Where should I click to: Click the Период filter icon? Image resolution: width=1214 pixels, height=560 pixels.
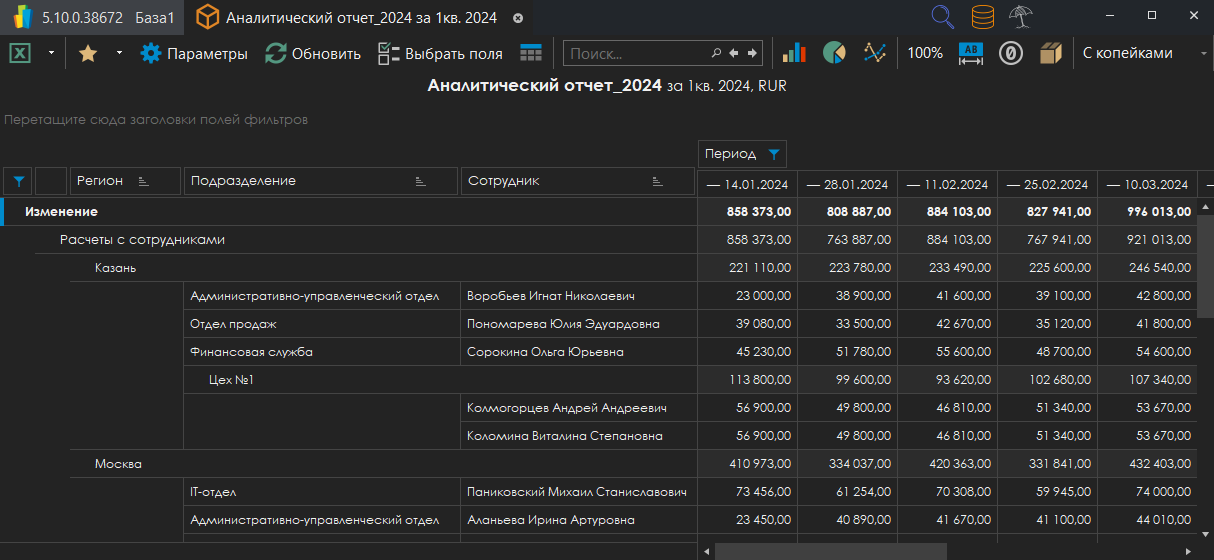coord(773,154)
